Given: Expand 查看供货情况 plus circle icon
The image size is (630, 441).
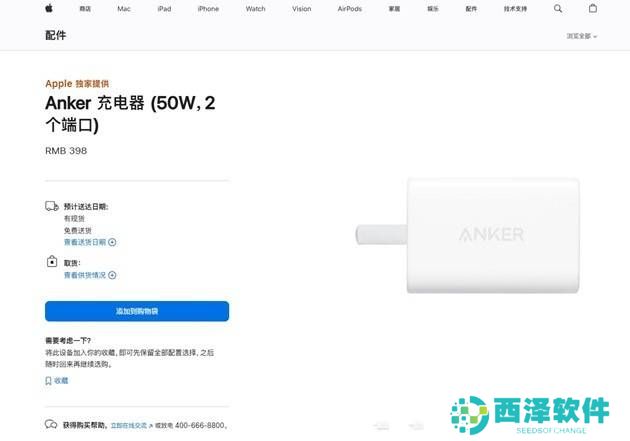Looking at the screenshot, I should [x=112, y=275].
